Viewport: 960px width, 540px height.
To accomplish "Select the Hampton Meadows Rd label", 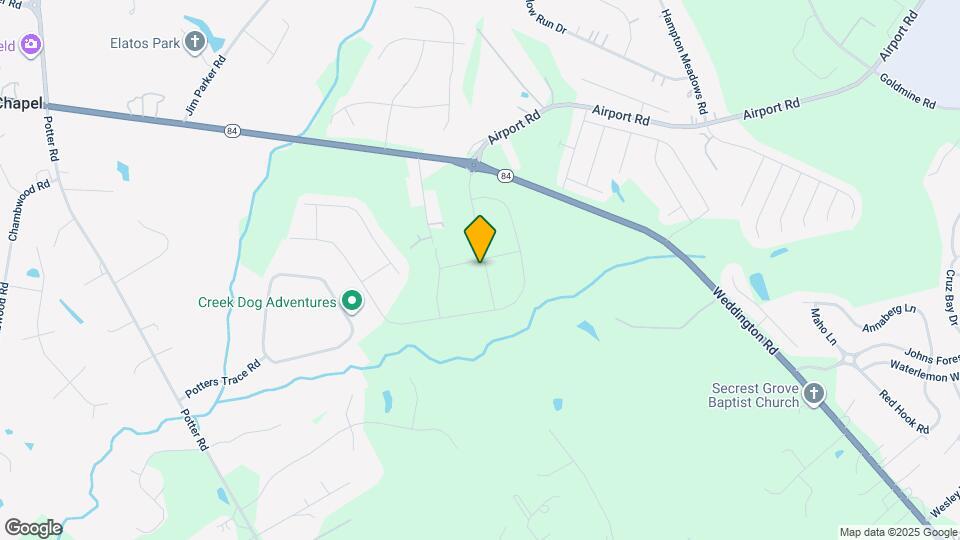I will 684,61.
